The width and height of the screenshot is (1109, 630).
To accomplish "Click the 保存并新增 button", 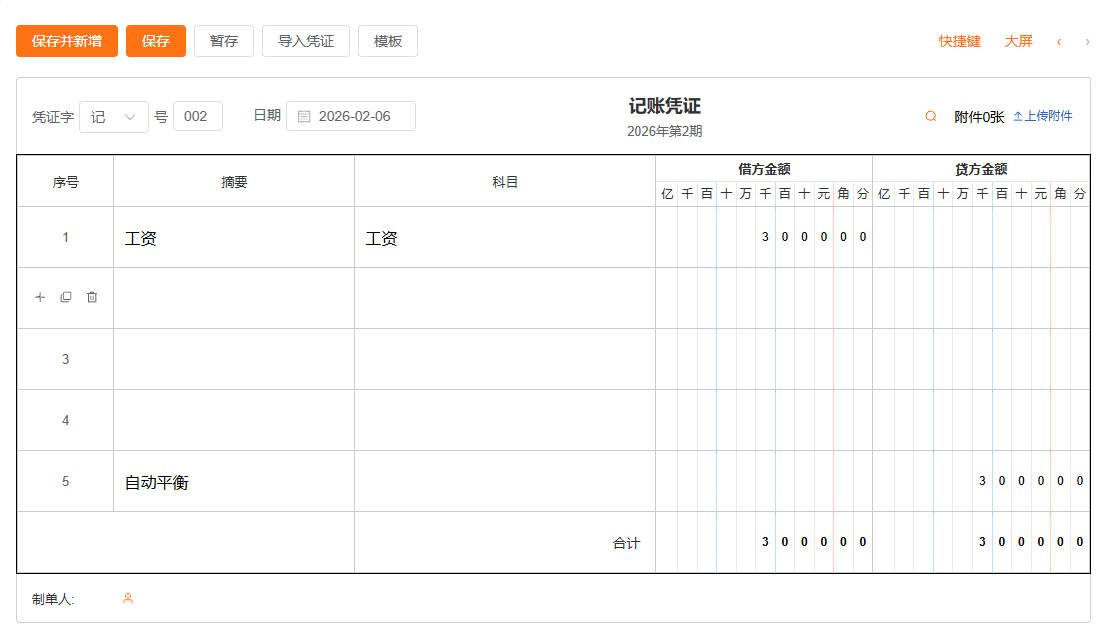I will 67,41.
